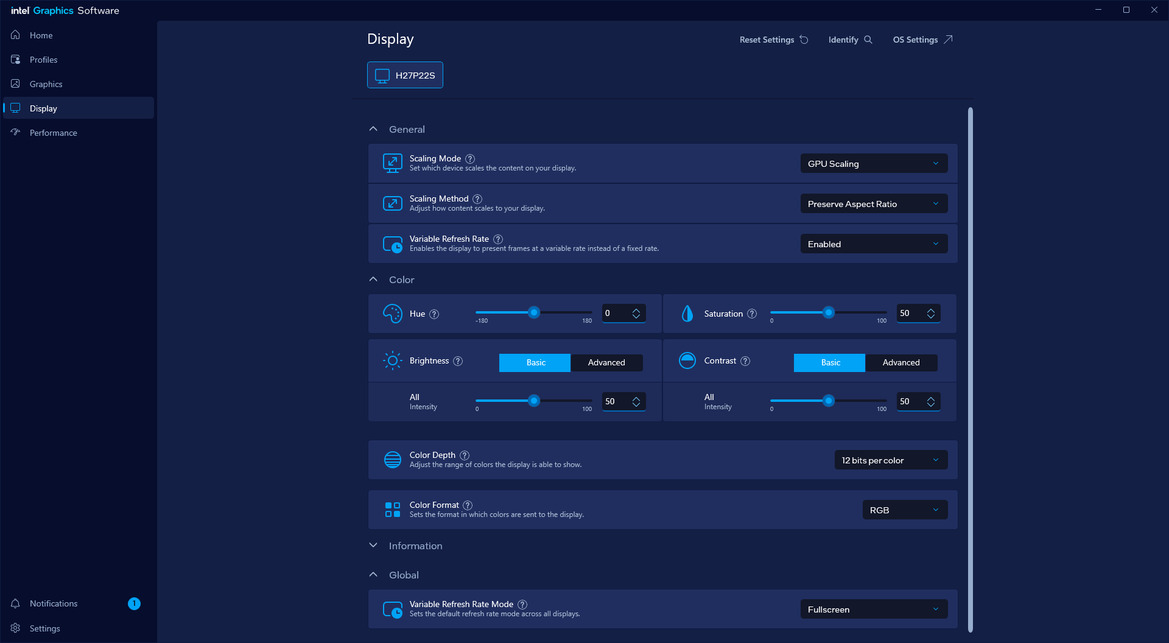Image resolution: width=1169 pixels, height=643 pixels.
Task: Collapse the Color section
Action: pyautogui.click(x=374, y=280)
